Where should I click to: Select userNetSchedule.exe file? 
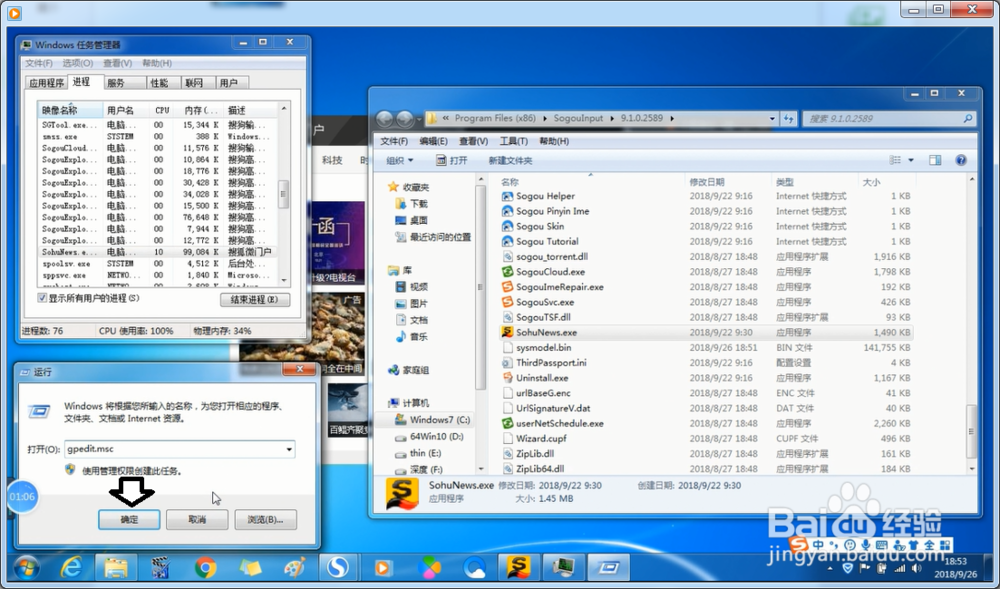(705, 423)
